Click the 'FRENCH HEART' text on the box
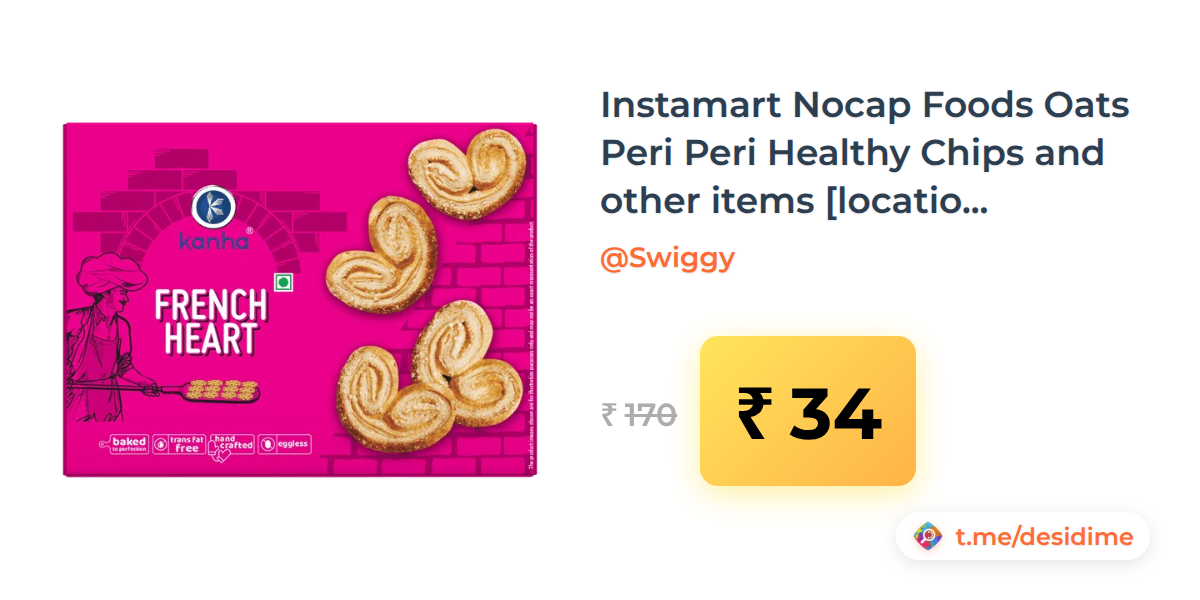The height and width of the screenshot is (600, 1200). point(211,321)
